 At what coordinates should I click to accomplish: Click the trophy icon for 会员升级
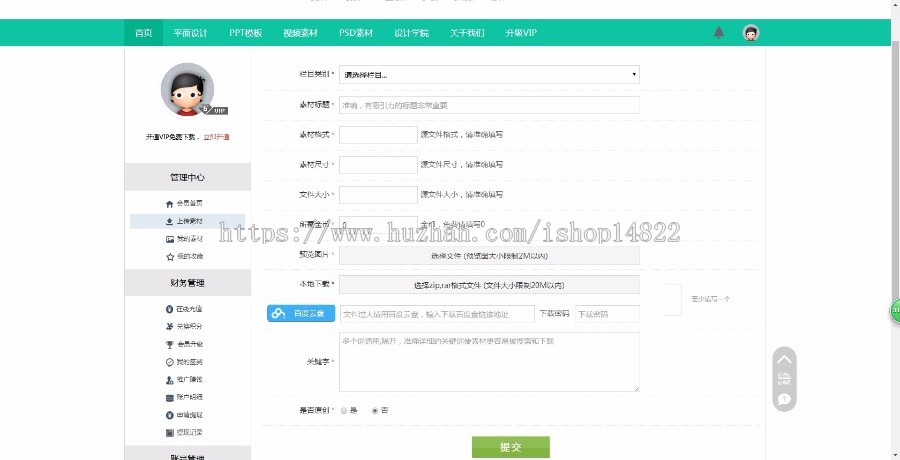pyautogui.click(x=169, y=343)
